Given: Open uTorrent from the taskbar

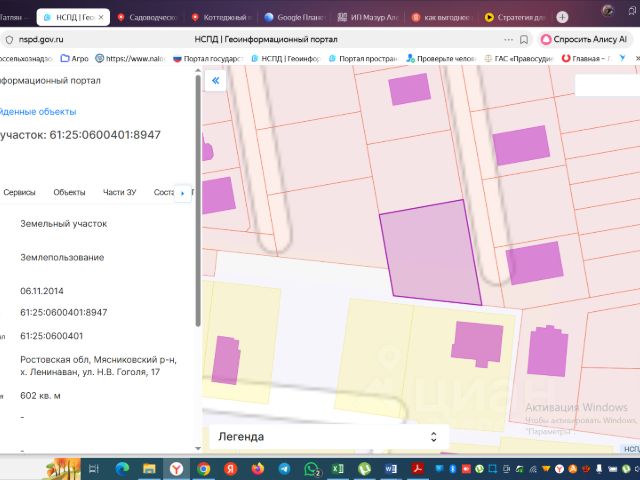Looking at the screenshot, I should [364, 469].
